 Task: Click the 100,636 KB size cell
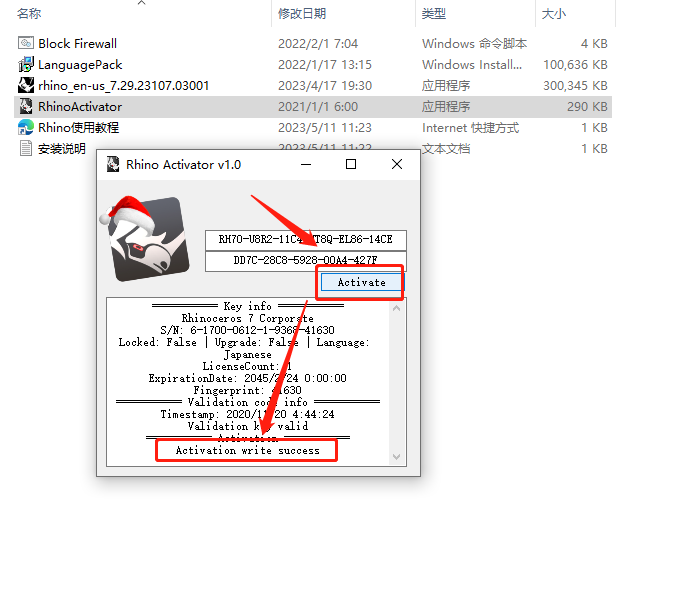click(575, 65)
